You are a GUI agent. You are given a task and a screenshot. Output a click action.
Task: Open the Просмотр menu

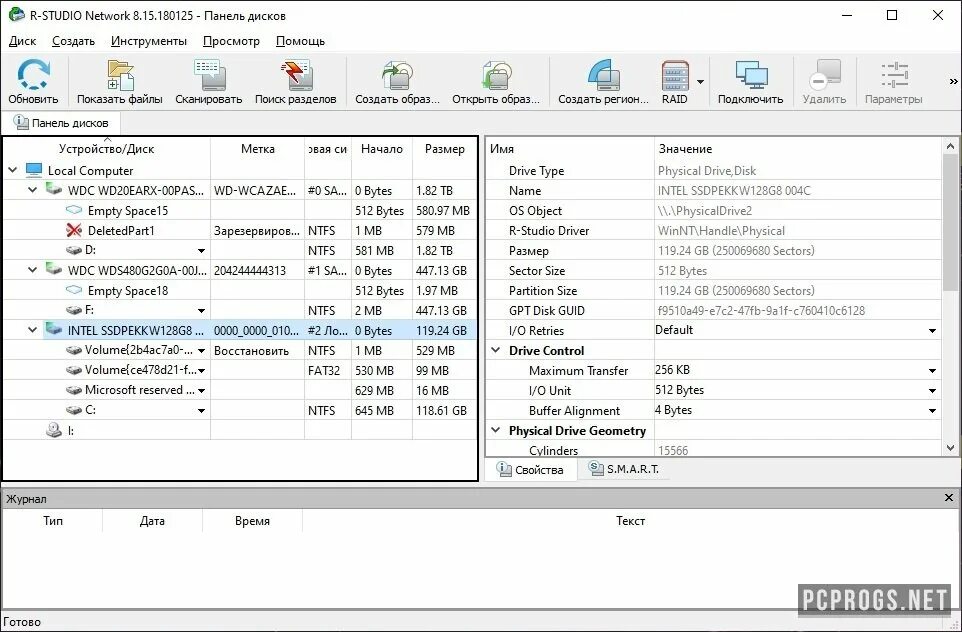pos(231,41)
